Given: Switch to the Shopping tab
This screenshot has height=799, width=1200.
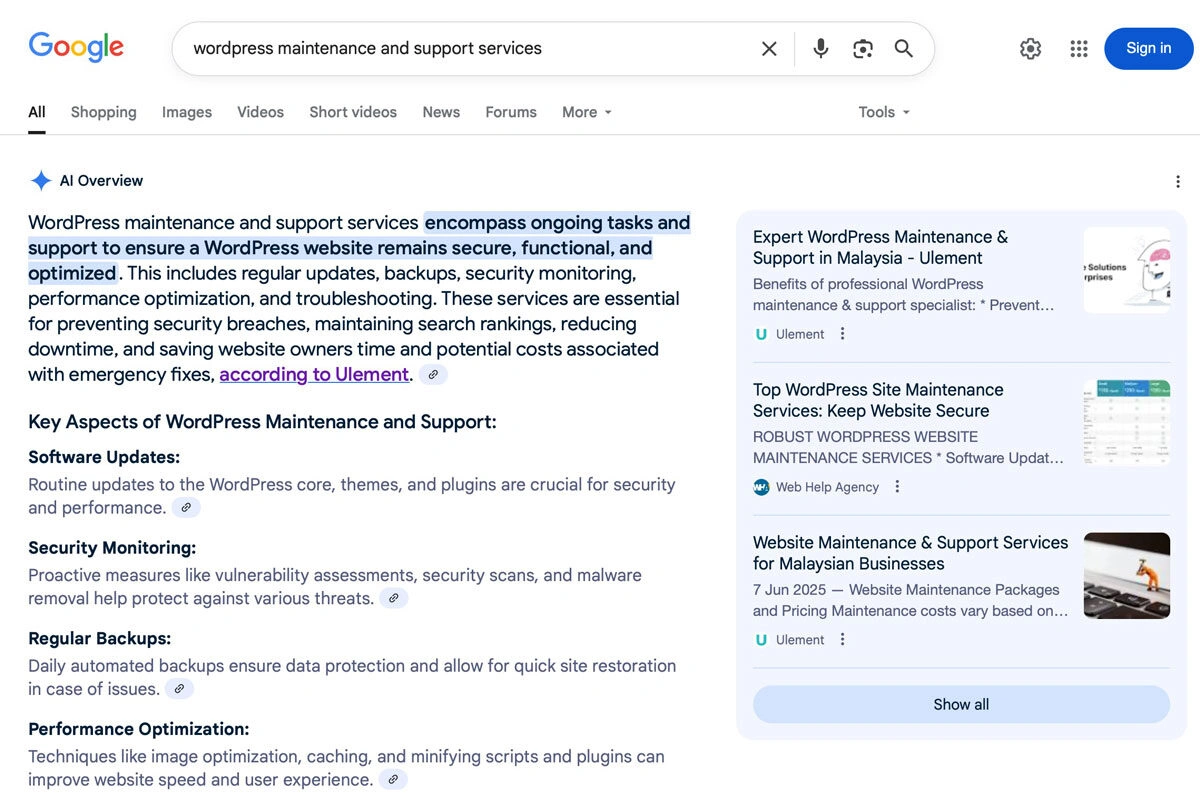Looking at the screenshot, I should click(103, 112).
